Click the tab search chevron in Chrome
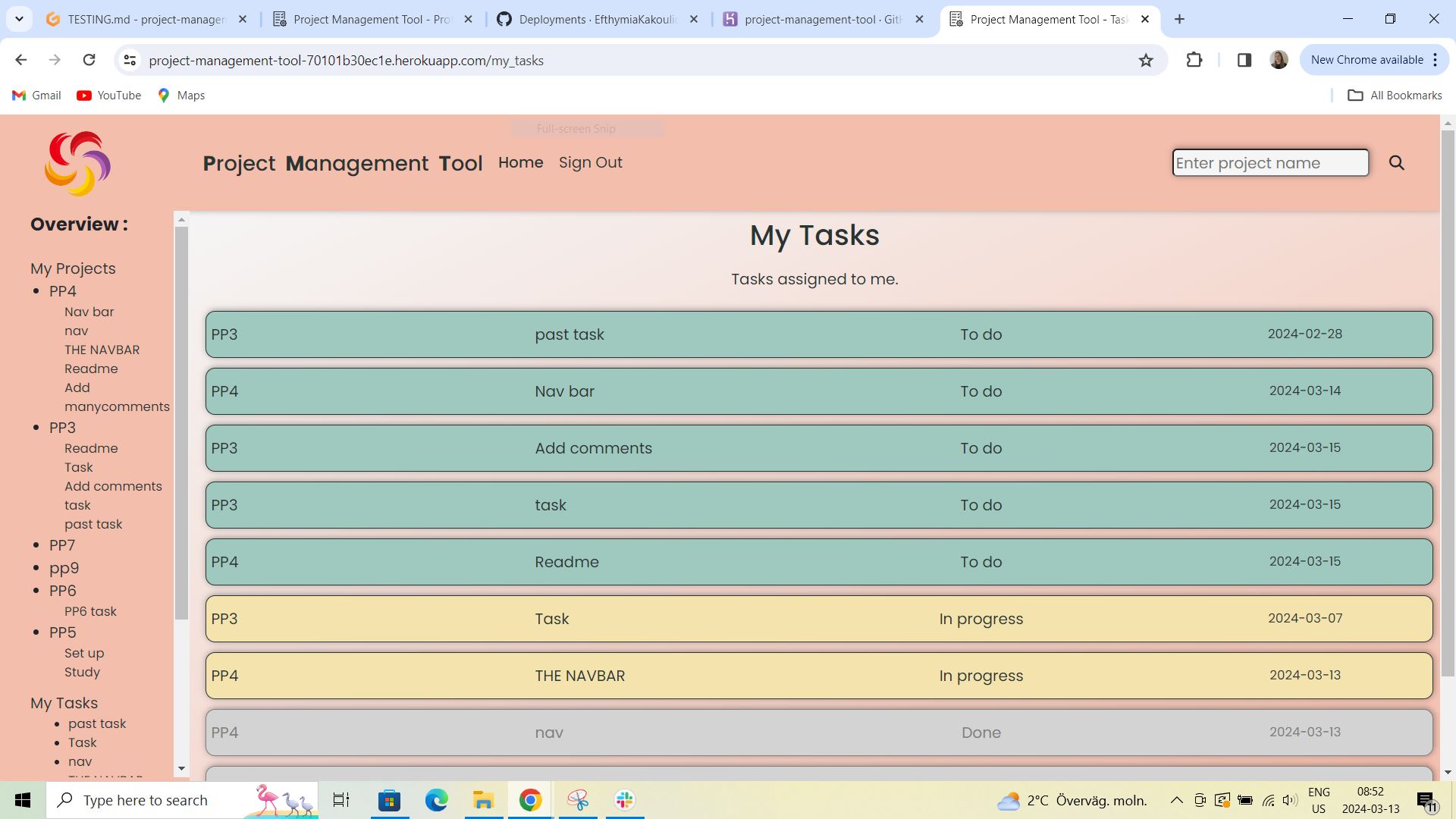 pos(19,19)
